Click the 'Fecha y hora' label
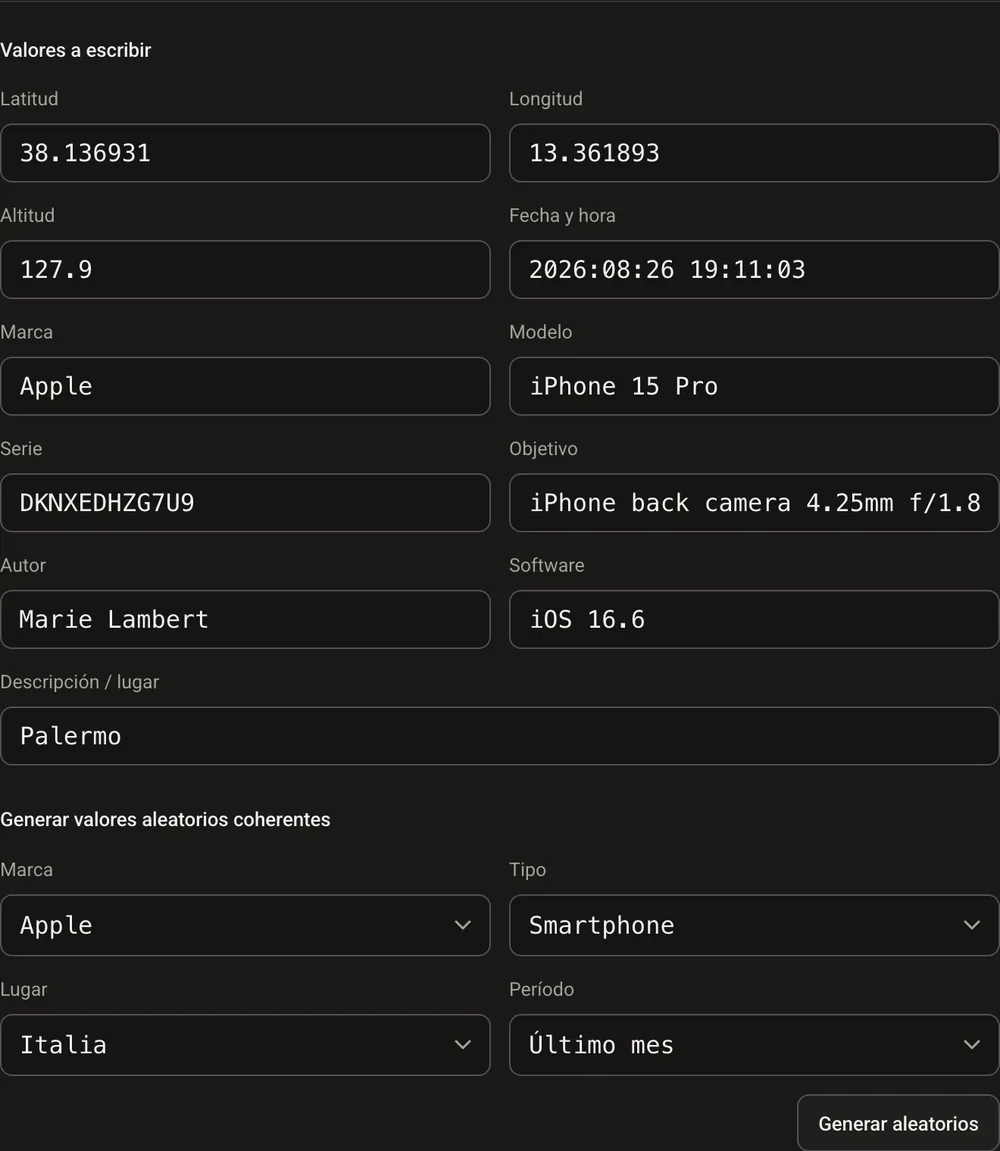Viewport: 1000px width, 1151px height. pyautogui.click(x=562, y=215)
